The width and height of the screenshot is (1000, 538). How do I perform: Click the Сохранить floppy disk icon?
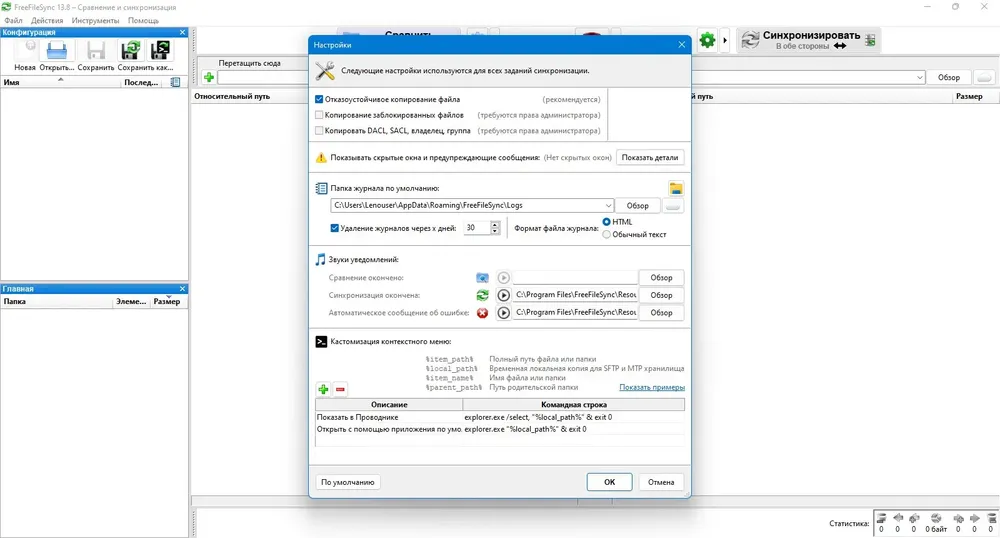click(96, 50)
